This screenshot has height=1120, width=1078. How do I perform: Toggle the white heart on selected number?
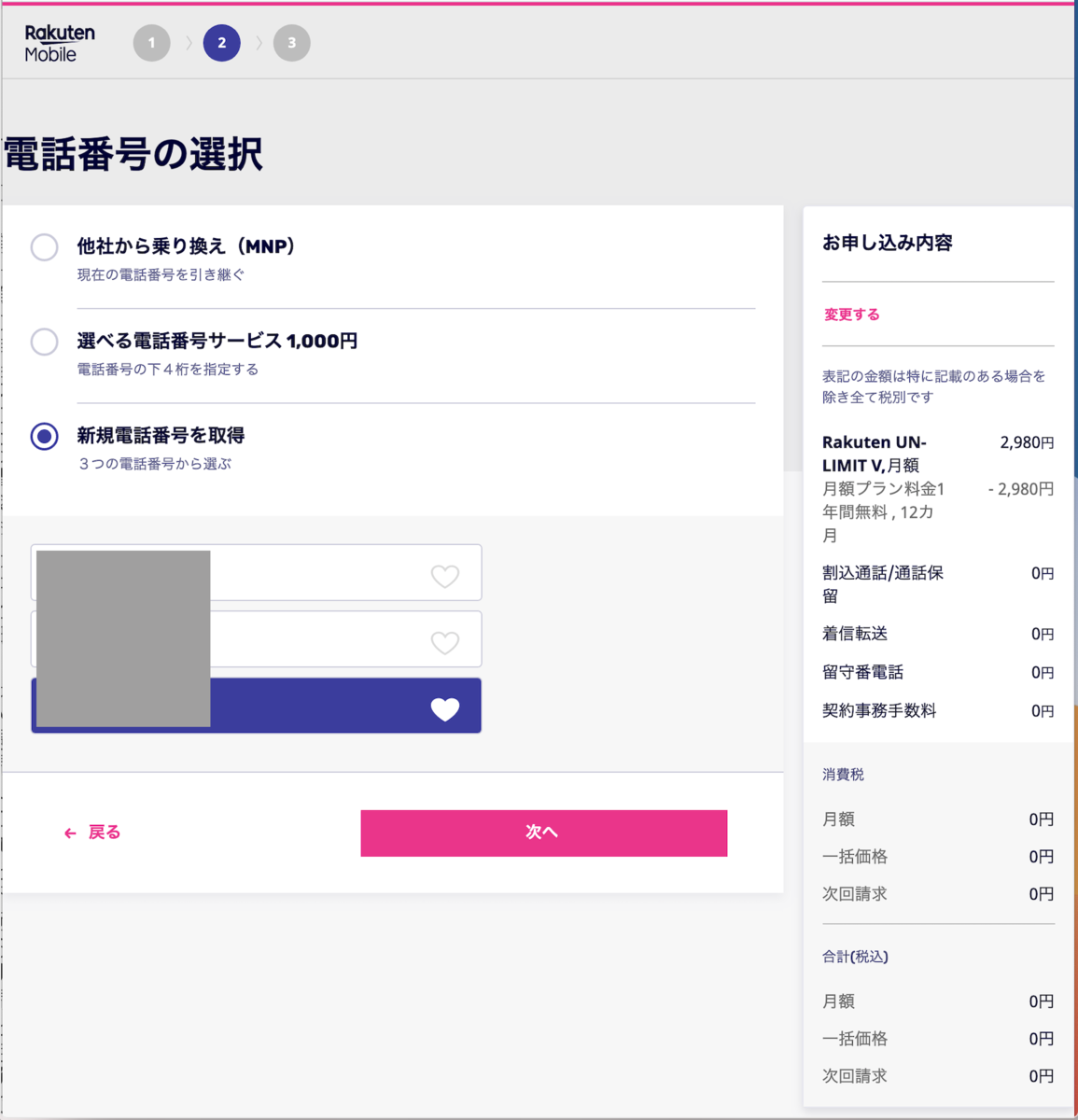(x=445, y=709)
